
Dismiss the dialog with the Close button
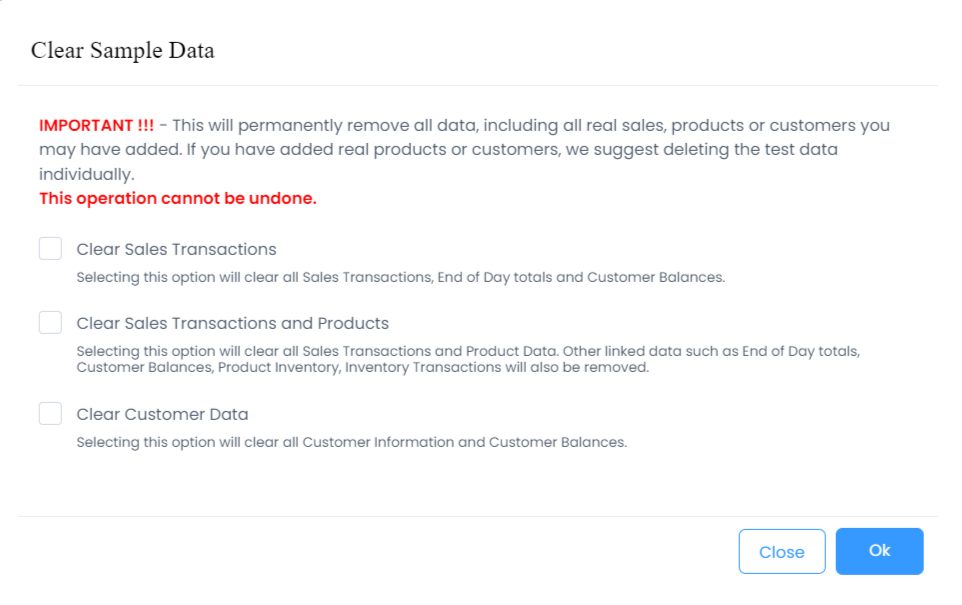pyautogui.click(x=781, y=552)
